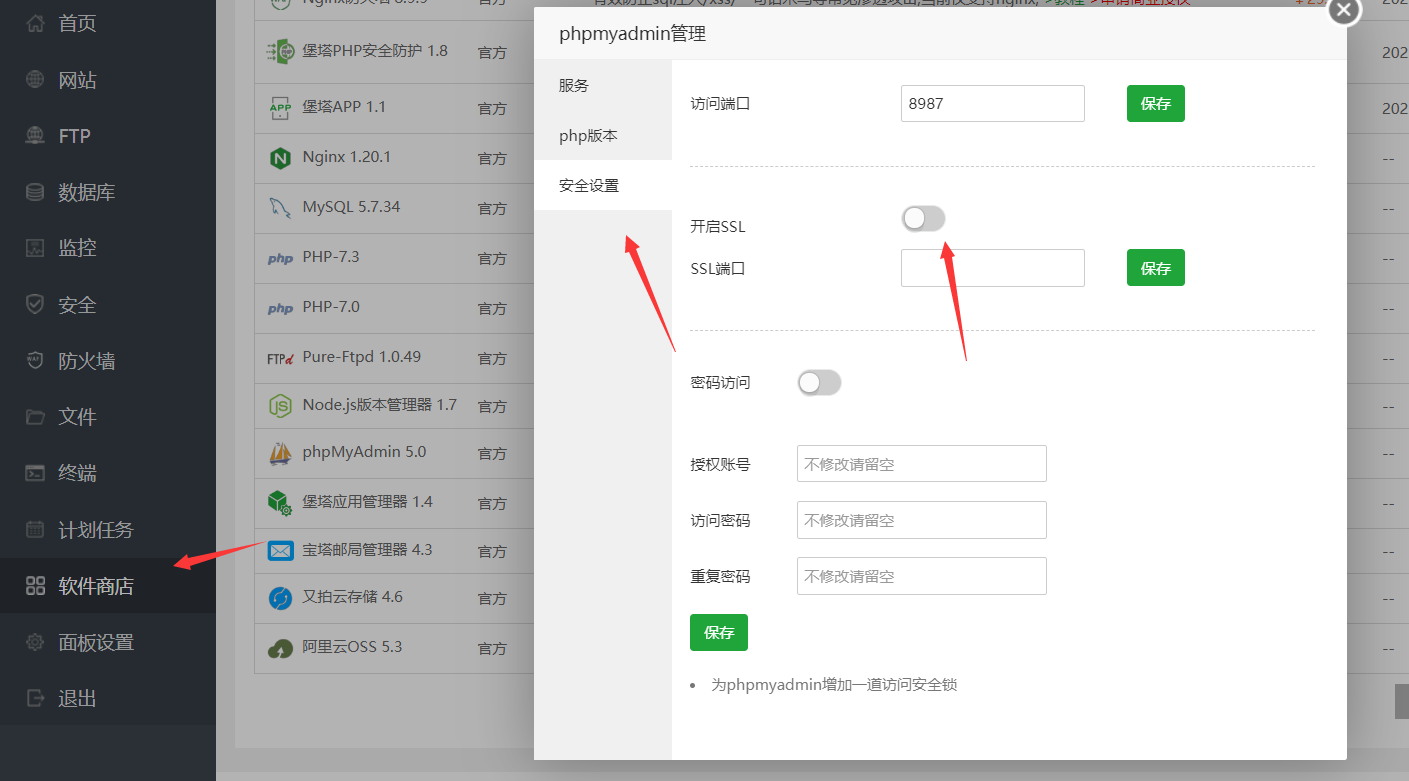
Task: Click the PHP-7.3 icon
Action: point(280,258)
